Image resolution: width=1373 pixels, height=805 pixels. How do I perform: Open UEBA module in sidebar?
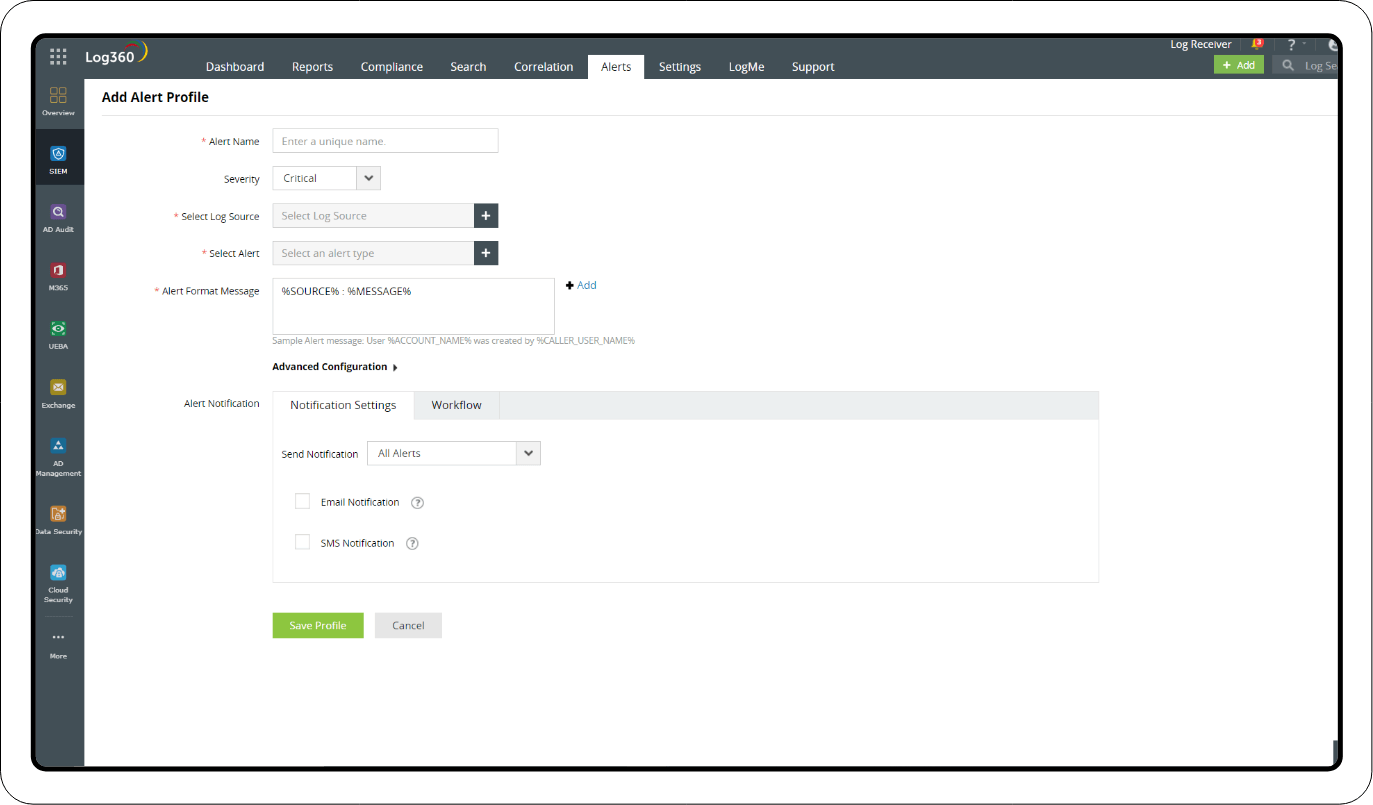[58, 335]
